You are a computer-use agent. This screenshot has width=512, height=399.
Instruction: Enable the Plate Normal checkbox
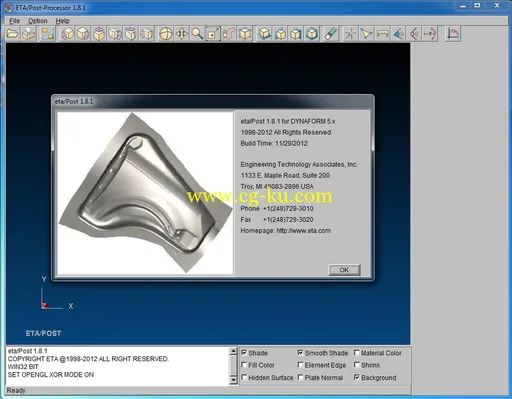pos(300,377)
